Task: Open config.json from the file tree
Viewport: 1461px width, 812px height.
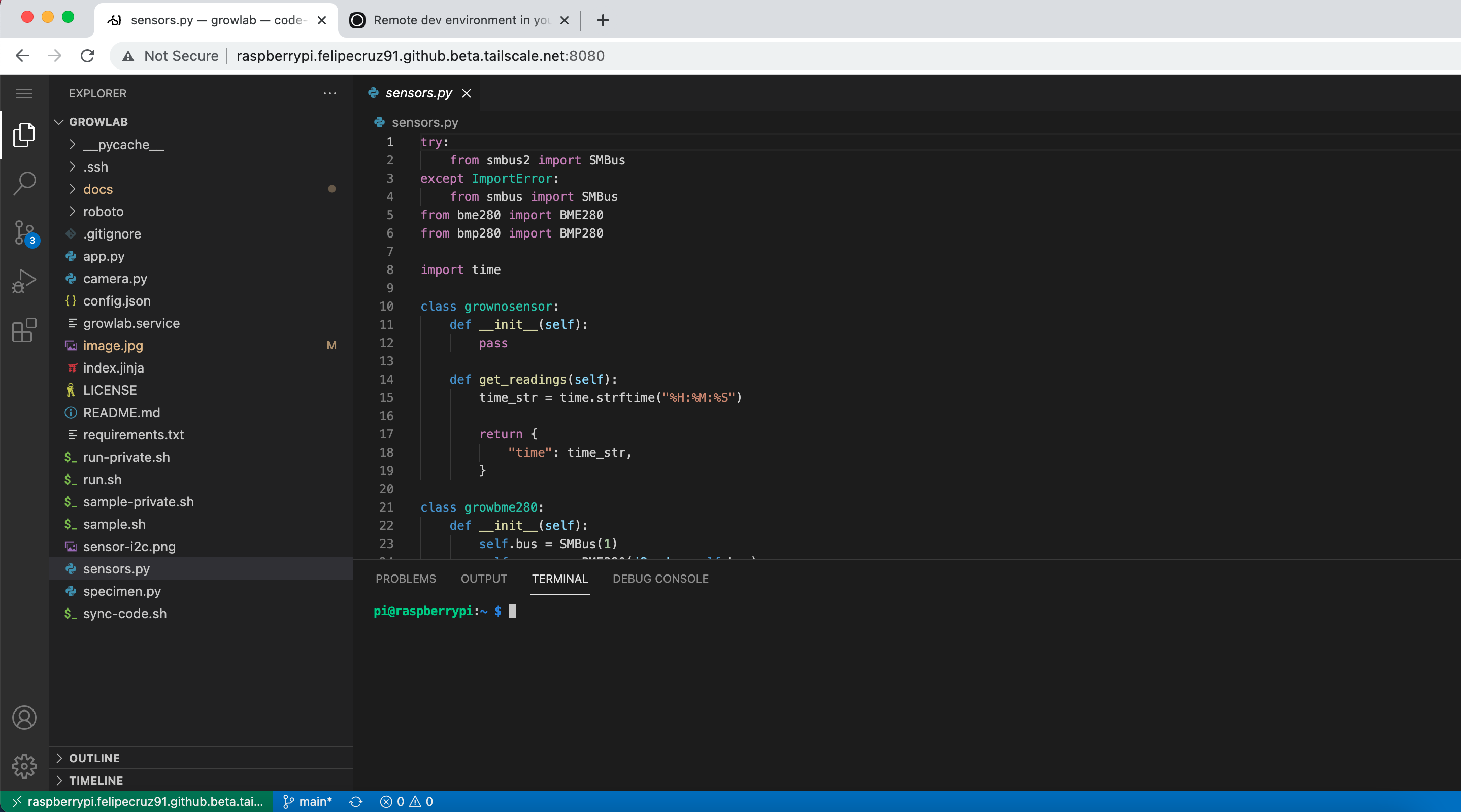Action: (x=116, y=300)
